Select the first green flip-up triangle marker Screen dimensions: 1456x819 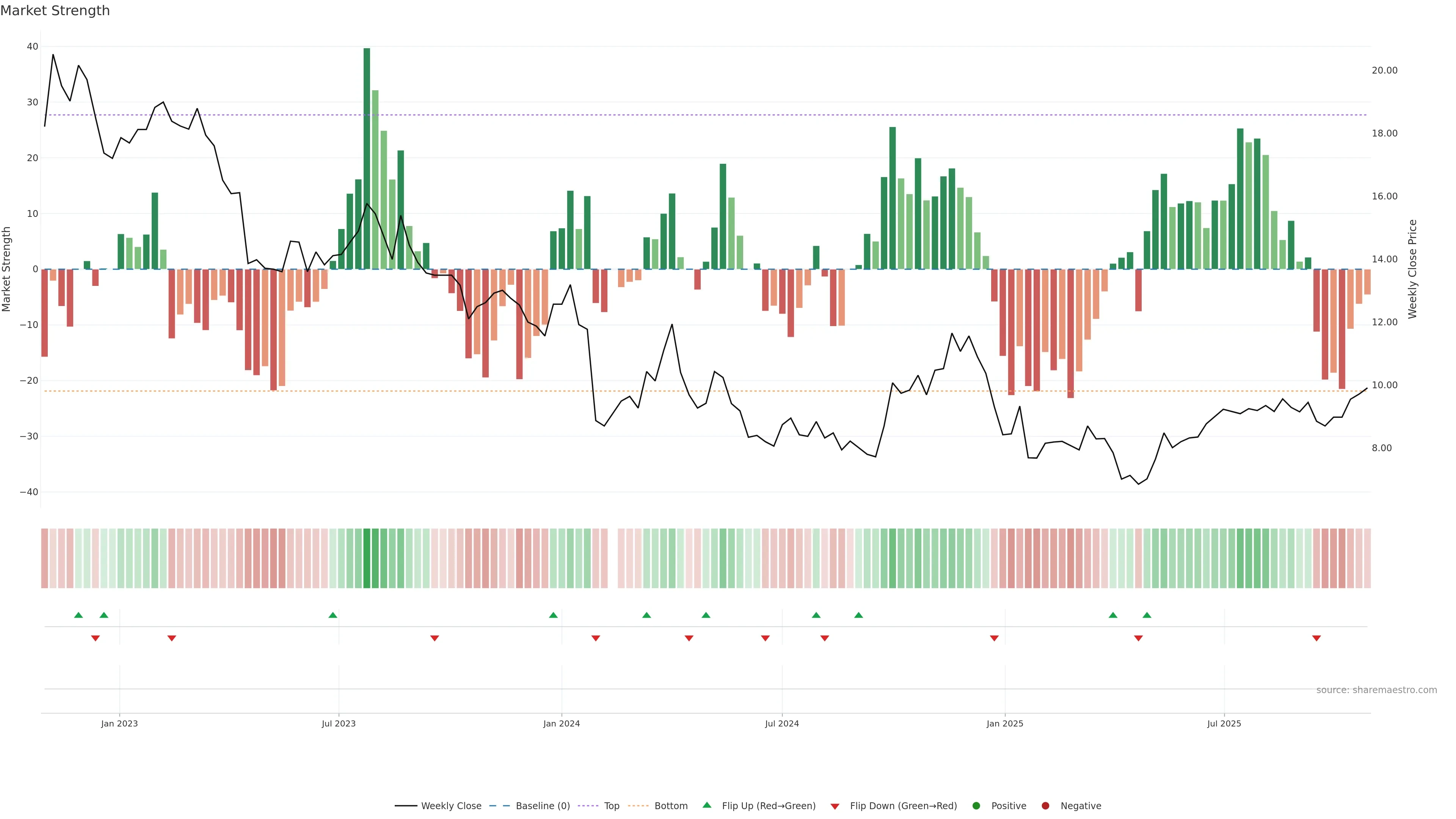pyautogui.click(x=78, y=615)
